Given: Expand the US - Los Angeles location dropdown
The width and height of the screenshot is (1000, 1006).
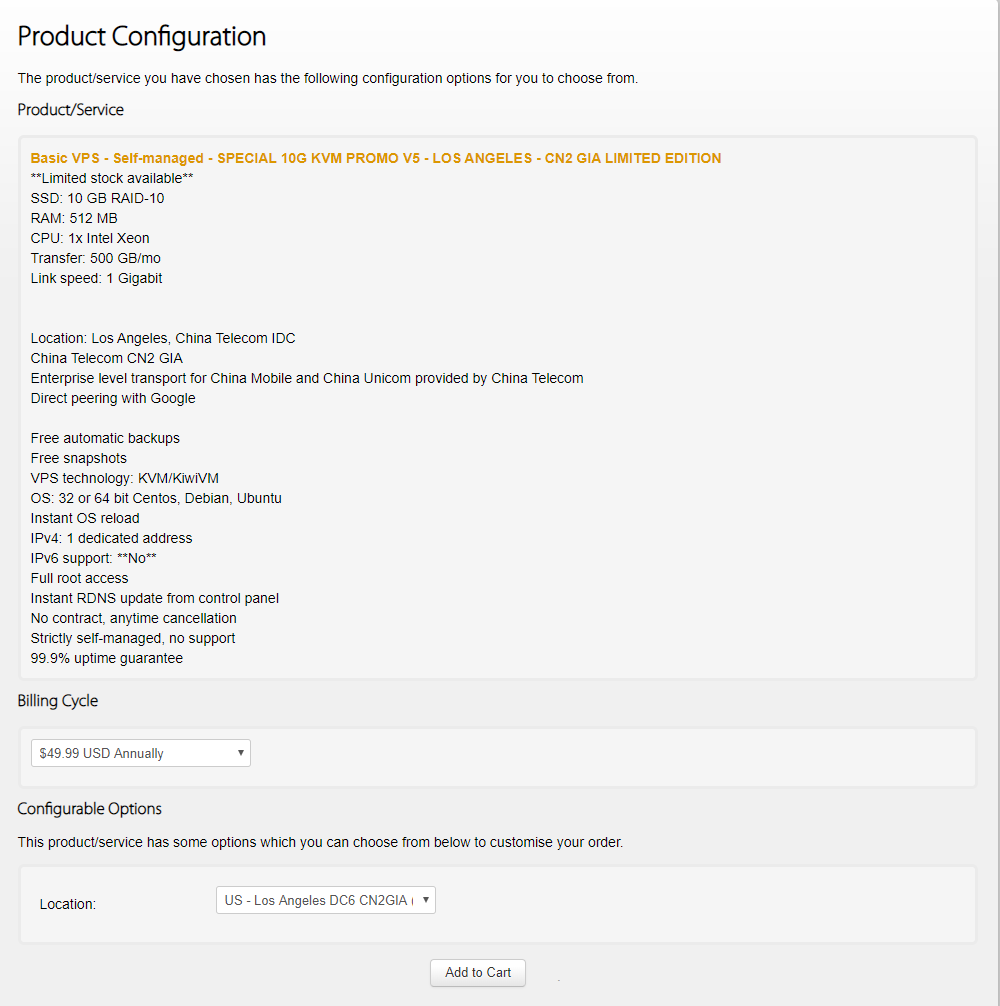Looking at the screenshot, I should pyautogui.click(x=326, y=900).
